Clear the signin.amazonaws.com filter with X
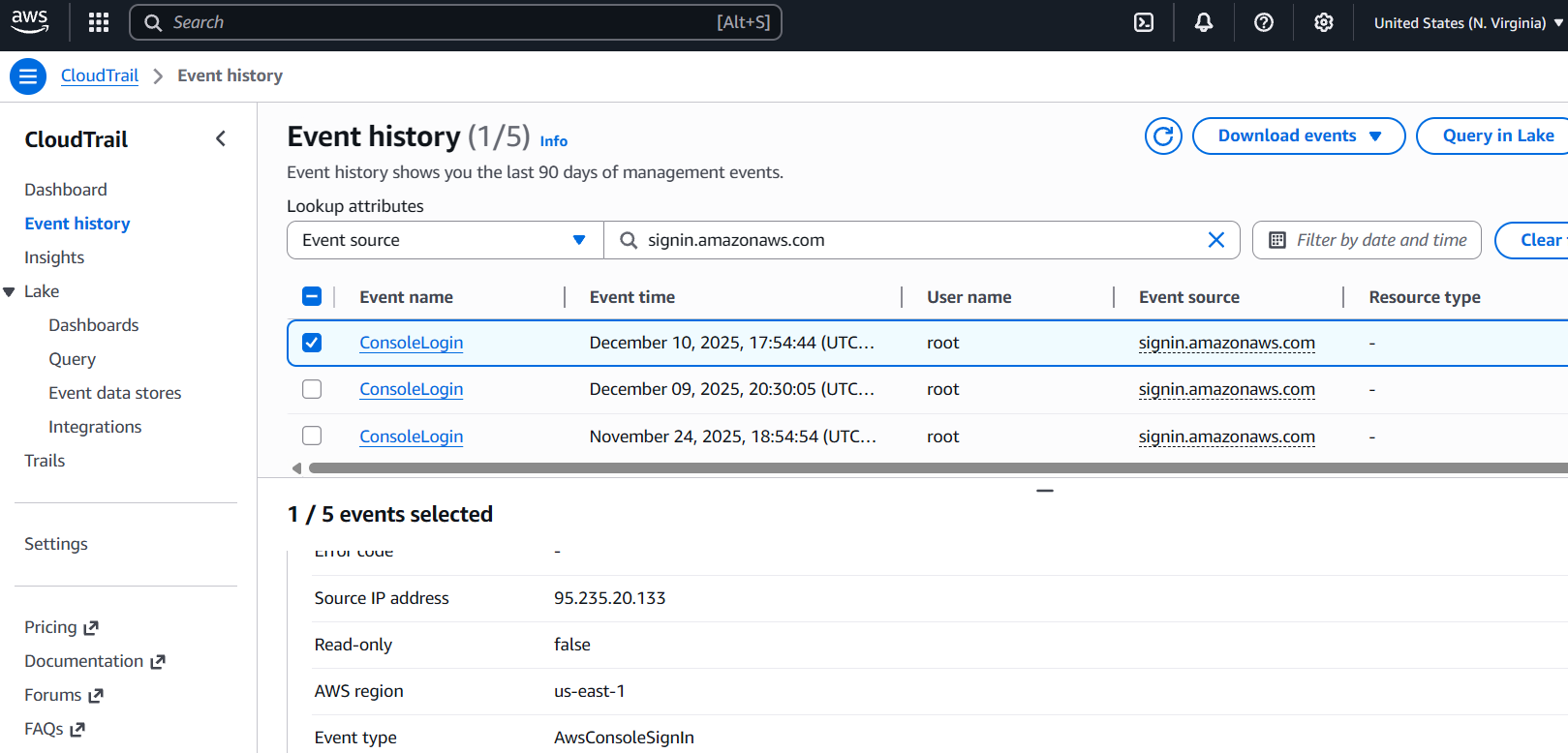This screenshot has width=1568, height=753. (x=1216, y=240)
